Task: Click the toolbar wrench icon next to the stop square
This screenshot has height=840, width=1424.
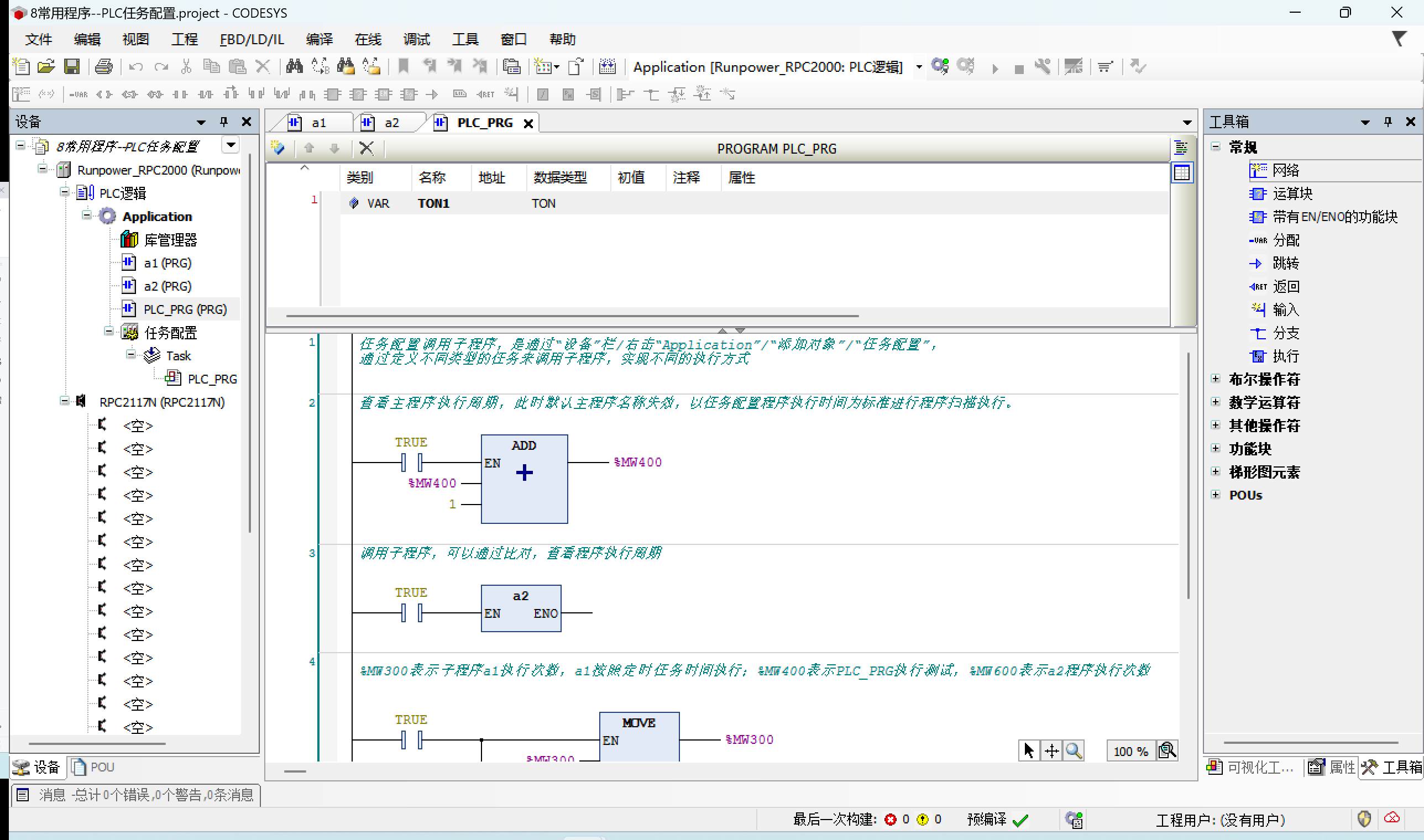Action: (1043, 67)
